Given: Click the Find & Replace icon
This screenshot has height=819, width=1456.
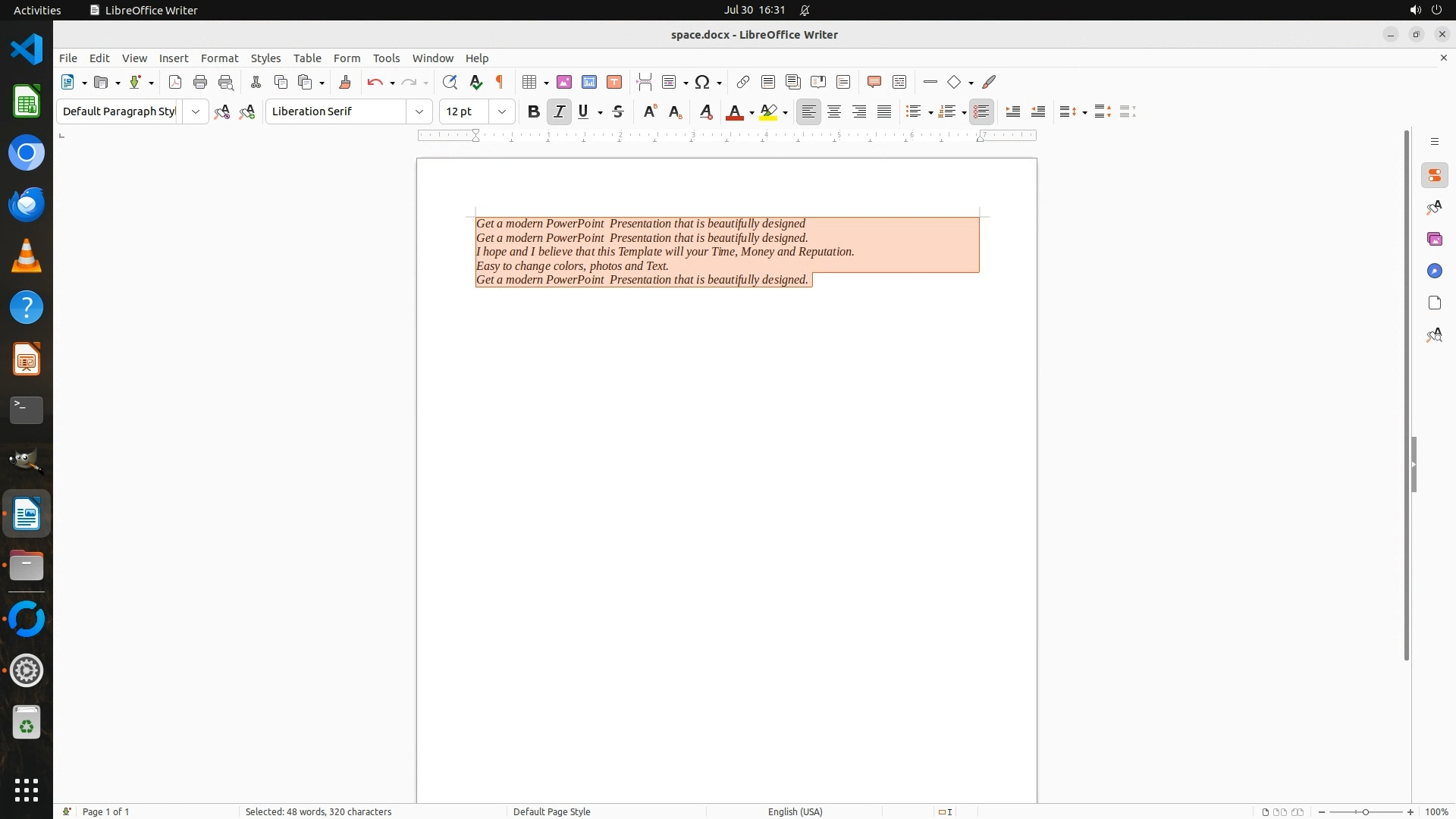Looking at the screenshot, I should point(450,83).
